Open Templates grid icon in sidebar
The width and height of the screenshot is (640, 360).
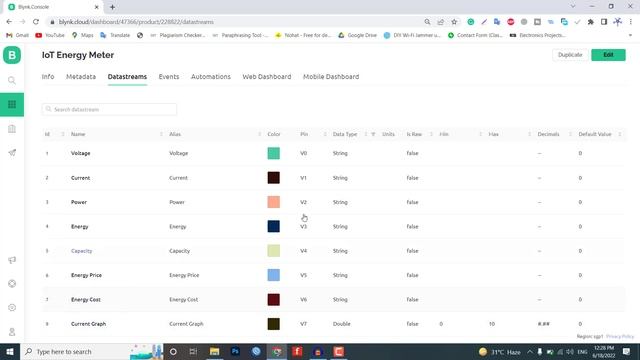(x=12, y=104)
